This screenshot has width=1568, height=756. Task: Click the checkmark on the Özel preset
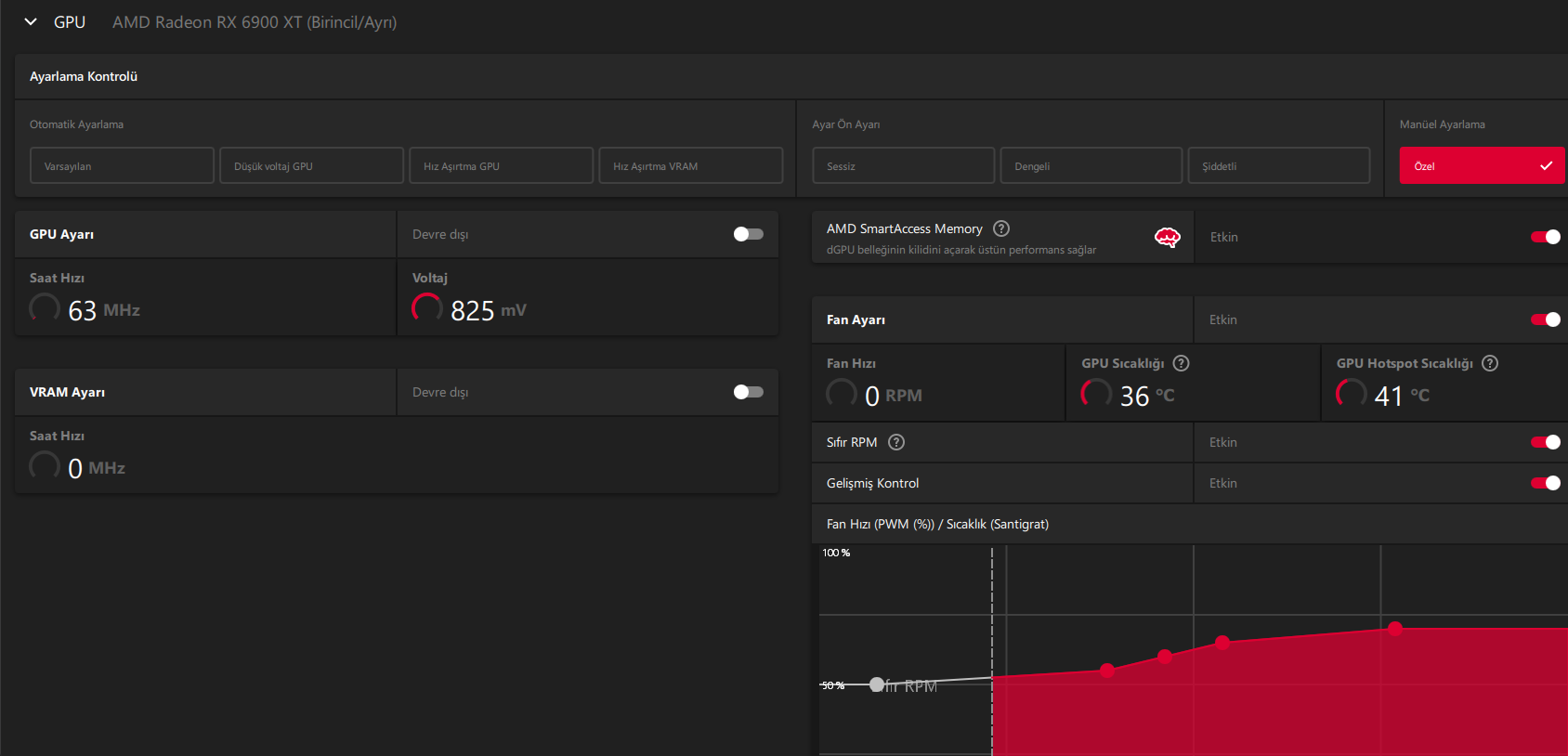[1546, 166]
